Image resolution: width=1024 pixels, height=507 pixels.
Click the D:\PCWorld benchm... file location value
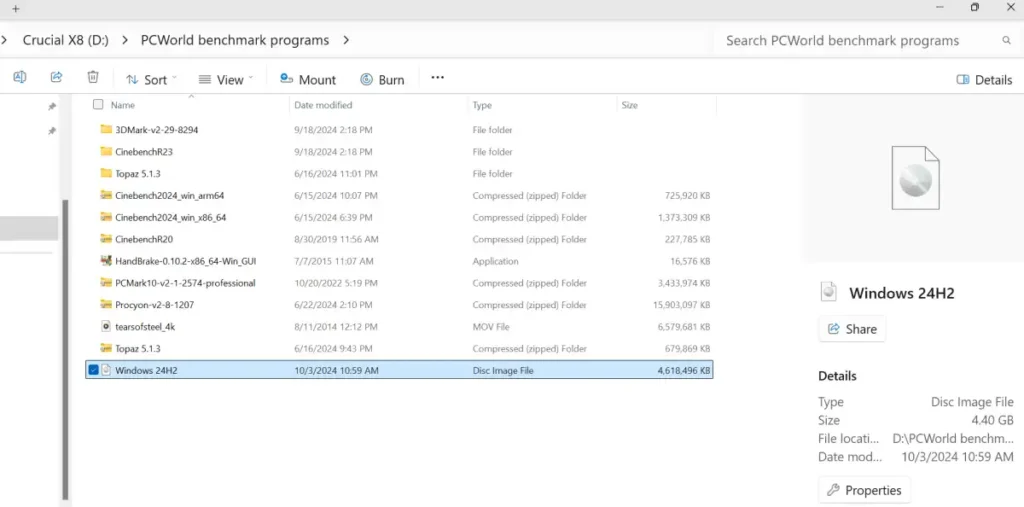coord(953,438)
